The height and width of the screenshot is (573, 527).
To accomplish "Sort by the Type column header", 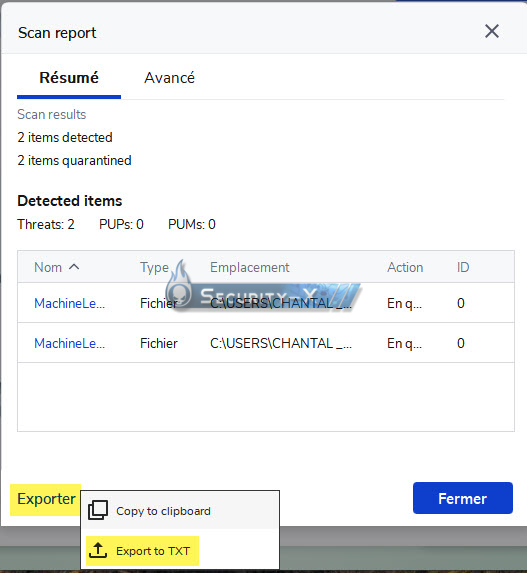I will [155, 267].
